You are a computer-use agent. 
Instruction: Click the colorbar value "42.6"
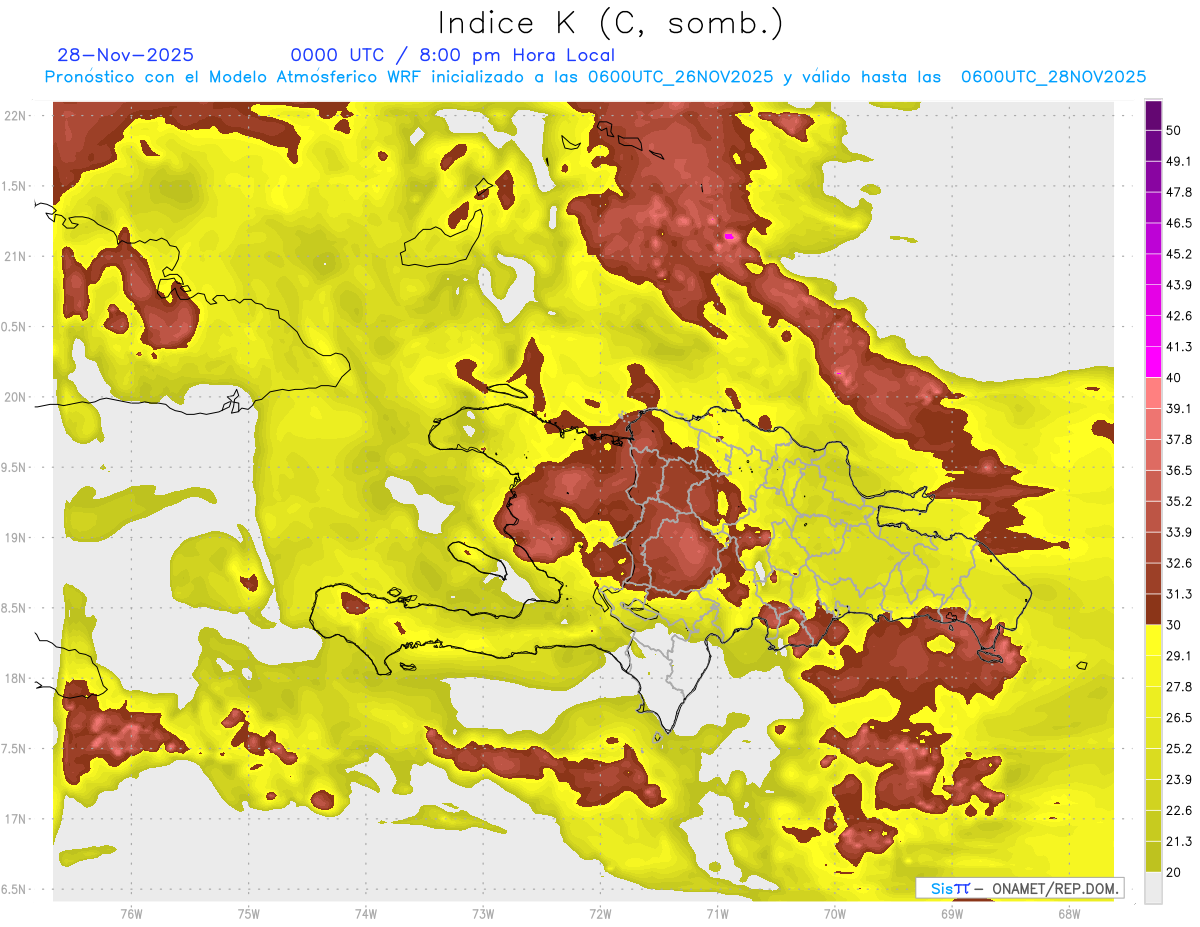pos(1179,316)
